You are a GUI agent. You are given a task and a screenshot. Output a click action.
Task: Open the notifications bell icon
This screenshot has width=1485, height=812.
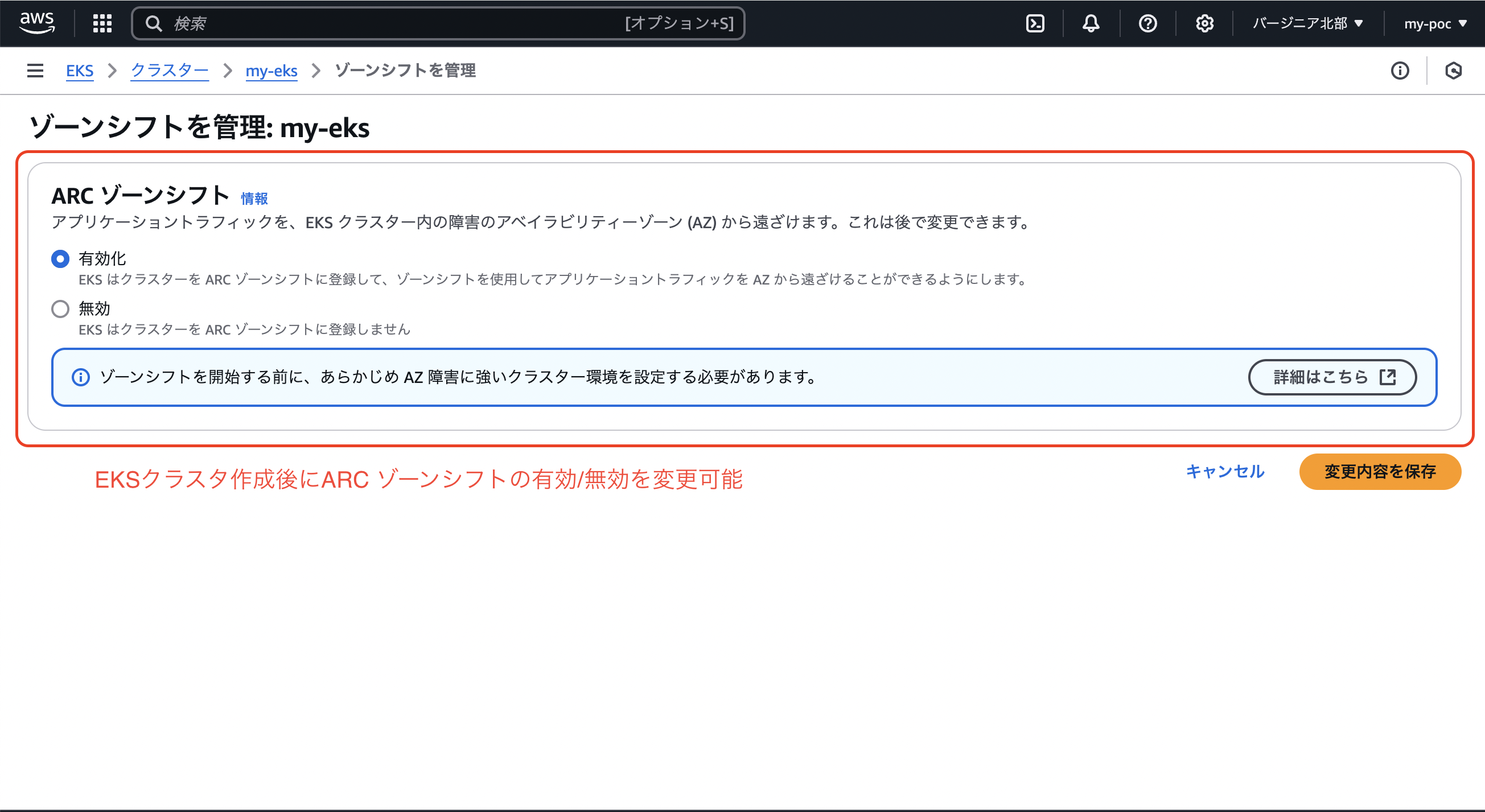click(1091, 23)
